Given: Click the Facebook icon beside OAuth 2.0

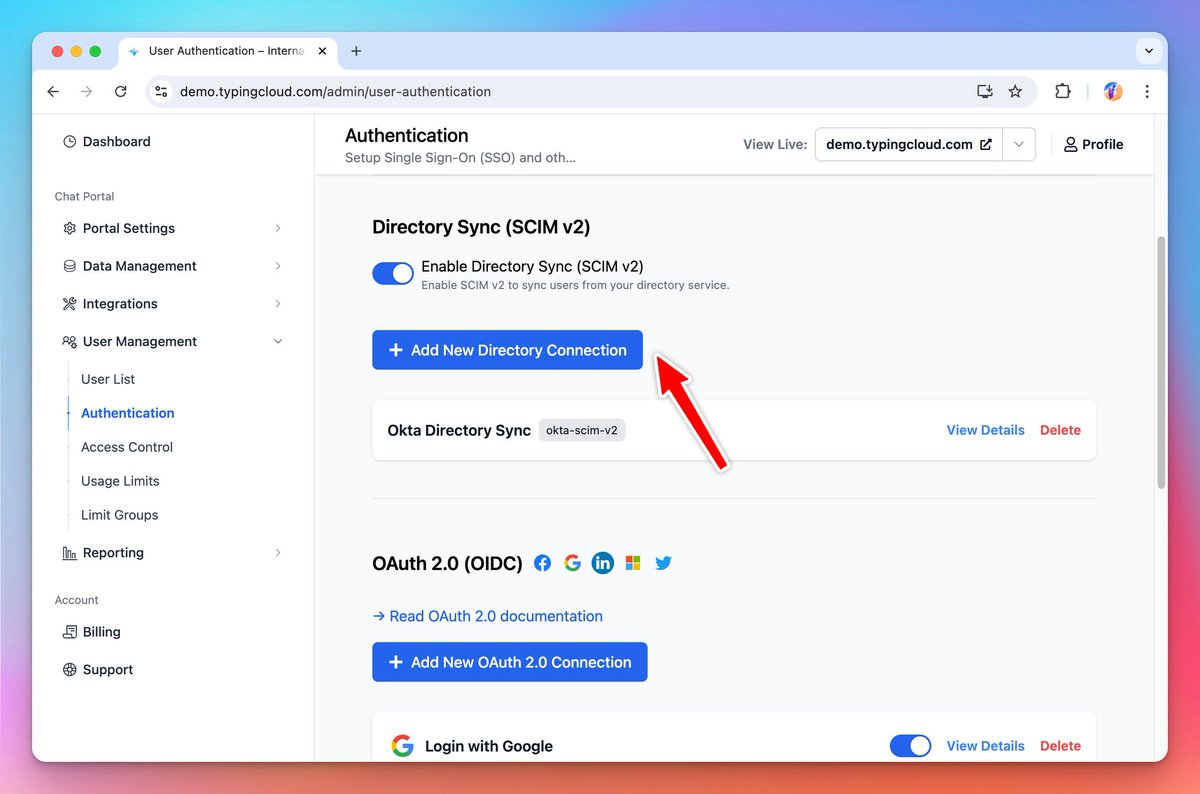Looking at the screenshot, I should tap(542, 563).
